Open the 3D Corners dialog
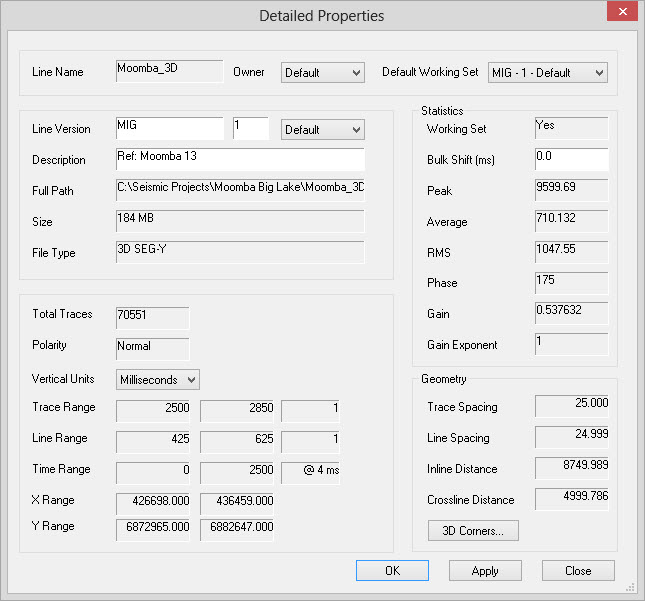 pyautogui.click(x=473, y=530)
